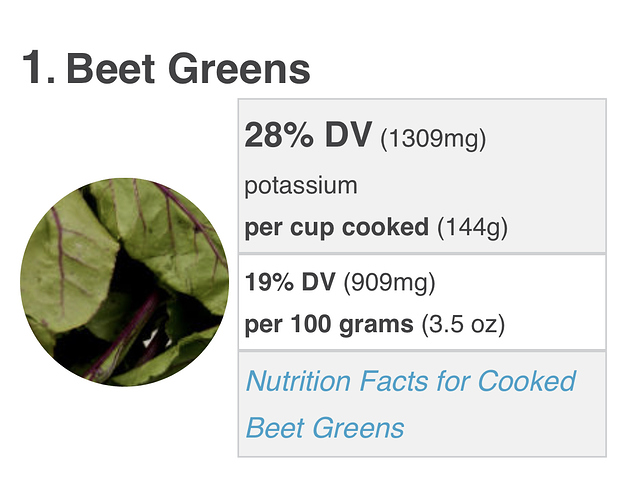Screen dimensions: 627x500
Task: Click the bold "per cup cooked" text
Action: coord(336,227)
